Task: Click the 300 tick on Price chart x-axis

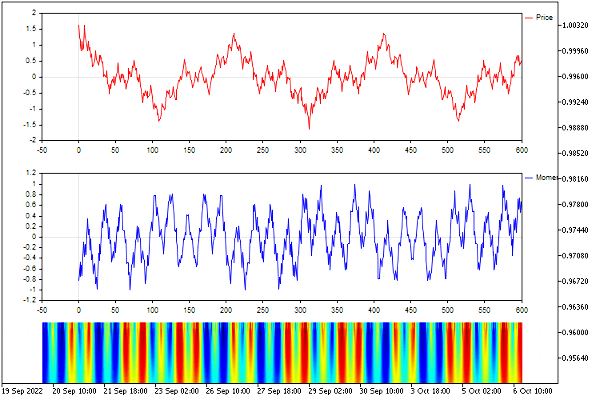Action: (x=300, y=150)
